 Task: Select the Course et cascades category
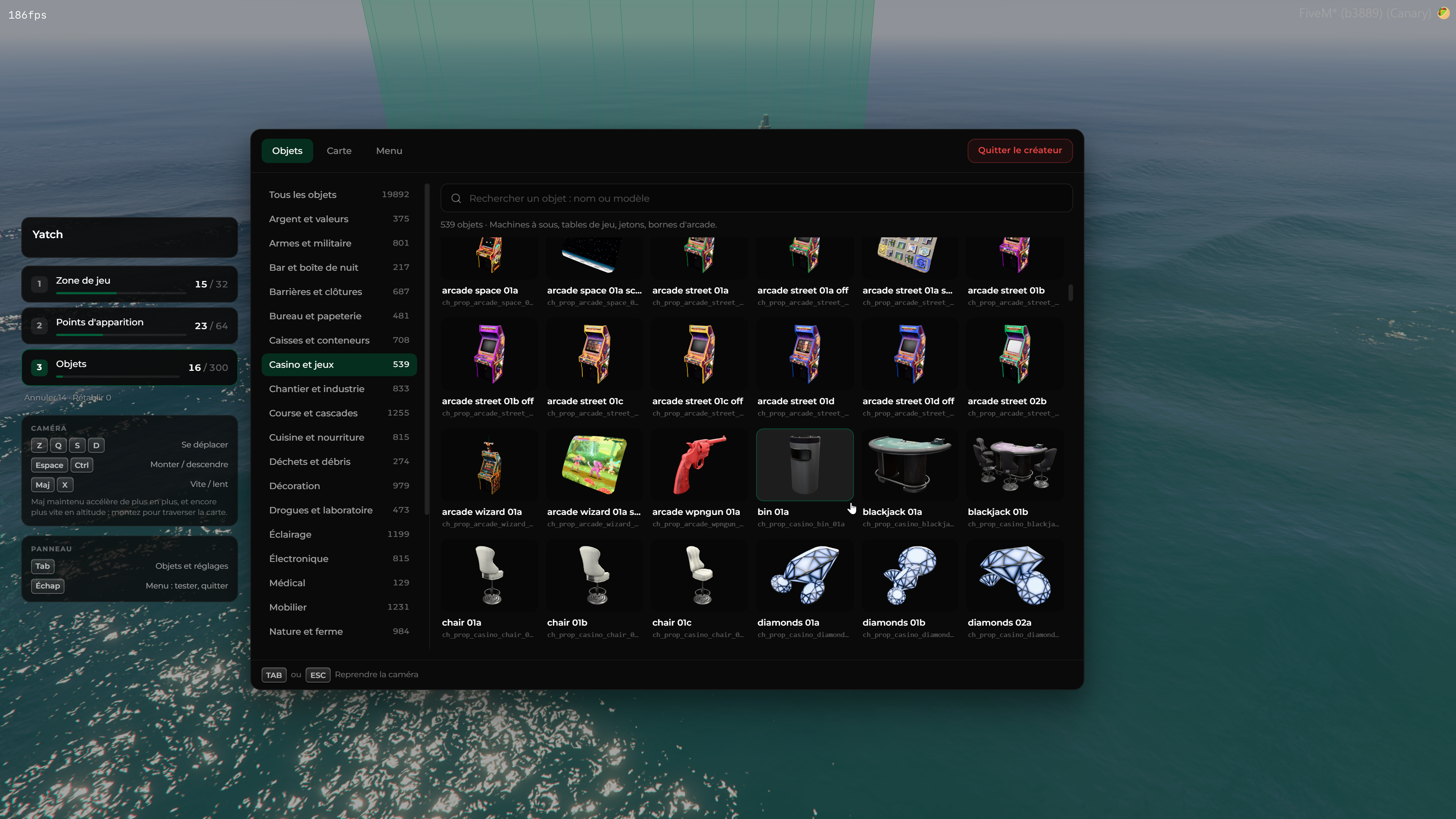click(x=339, y=413)
